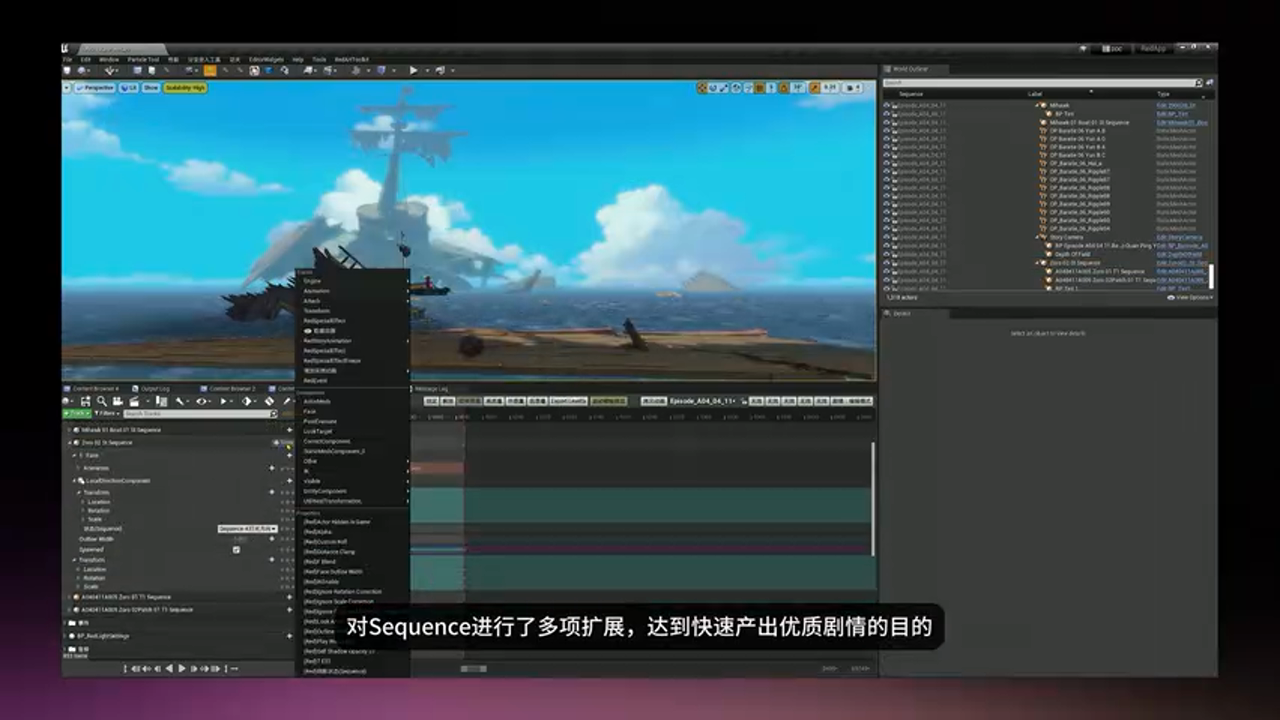Click the Play icon in the main toolbar
Screen dimensions: 1280x720
(413, 70)
